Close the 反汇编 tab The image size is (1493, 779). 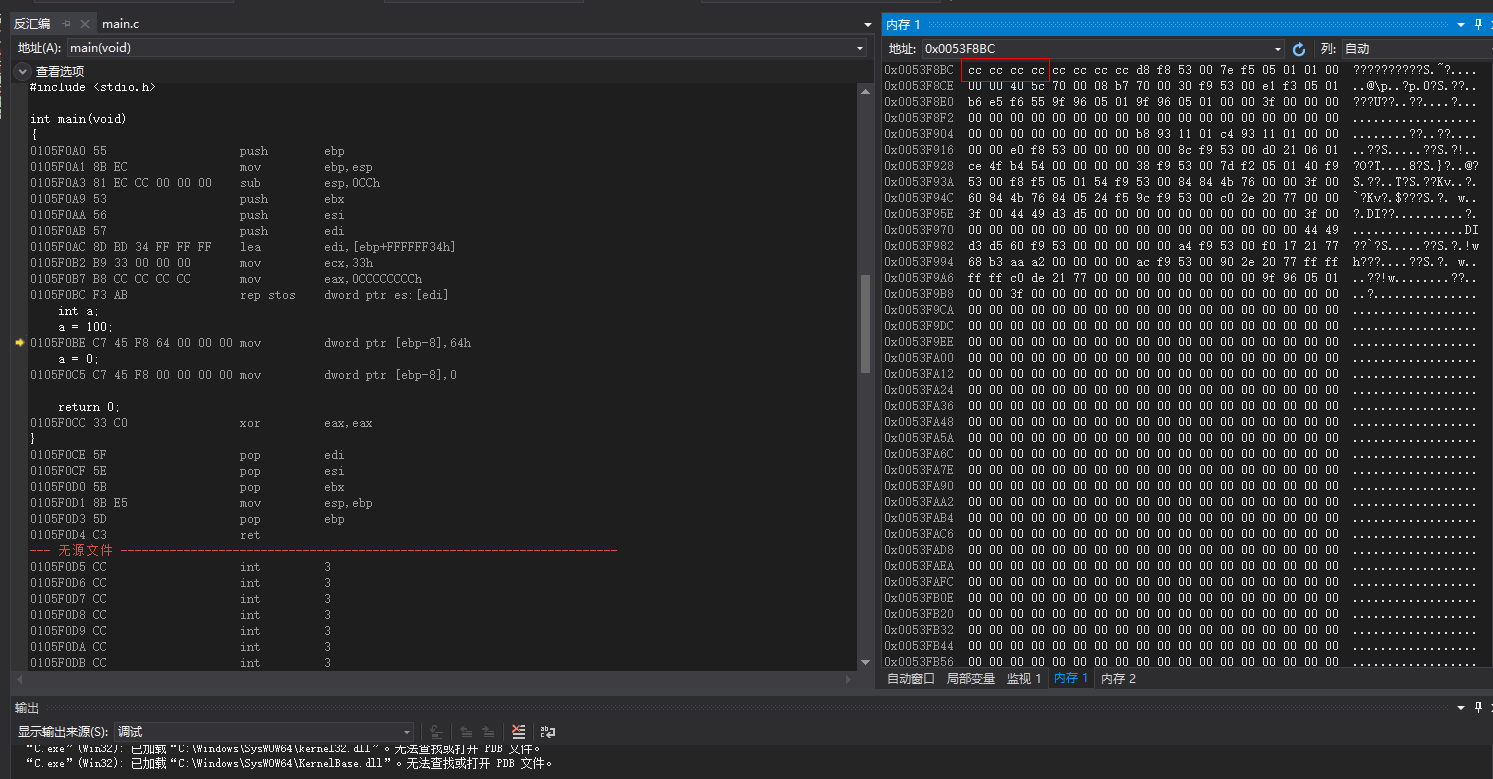pyautogui.click(x=84, y=24)
